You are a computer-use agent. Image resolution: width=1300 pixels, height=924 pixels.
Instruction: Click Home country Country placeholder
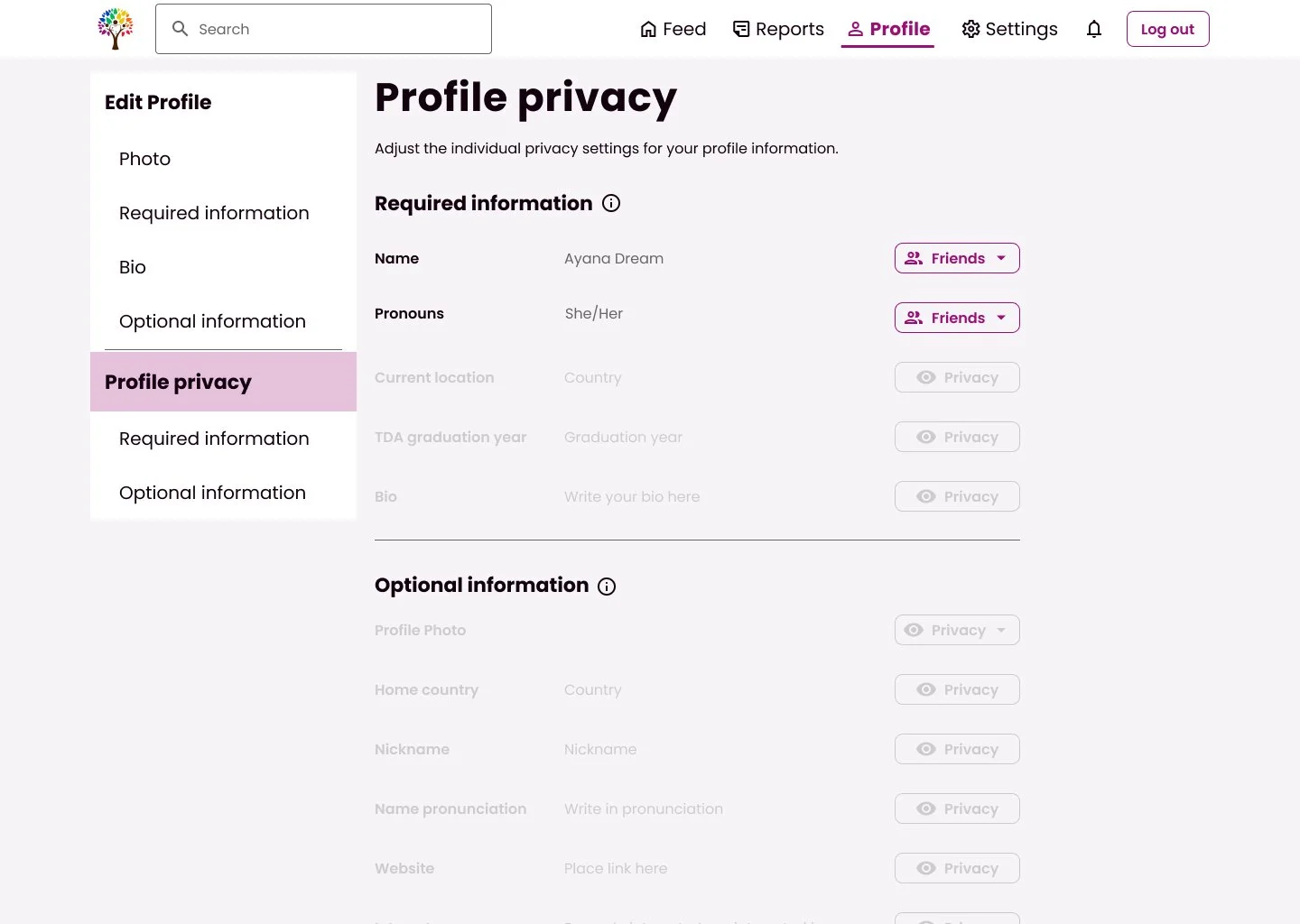tap(593, 689)
